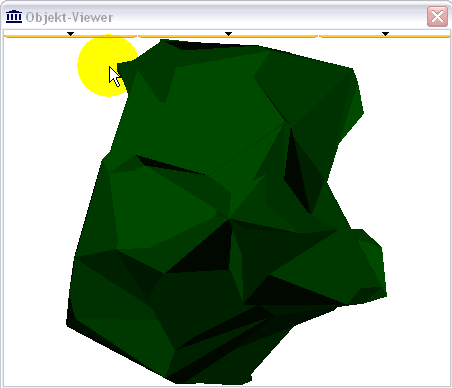Expand the middle collapsed panel arrow
Screen dimensions: 452x388
228,34
